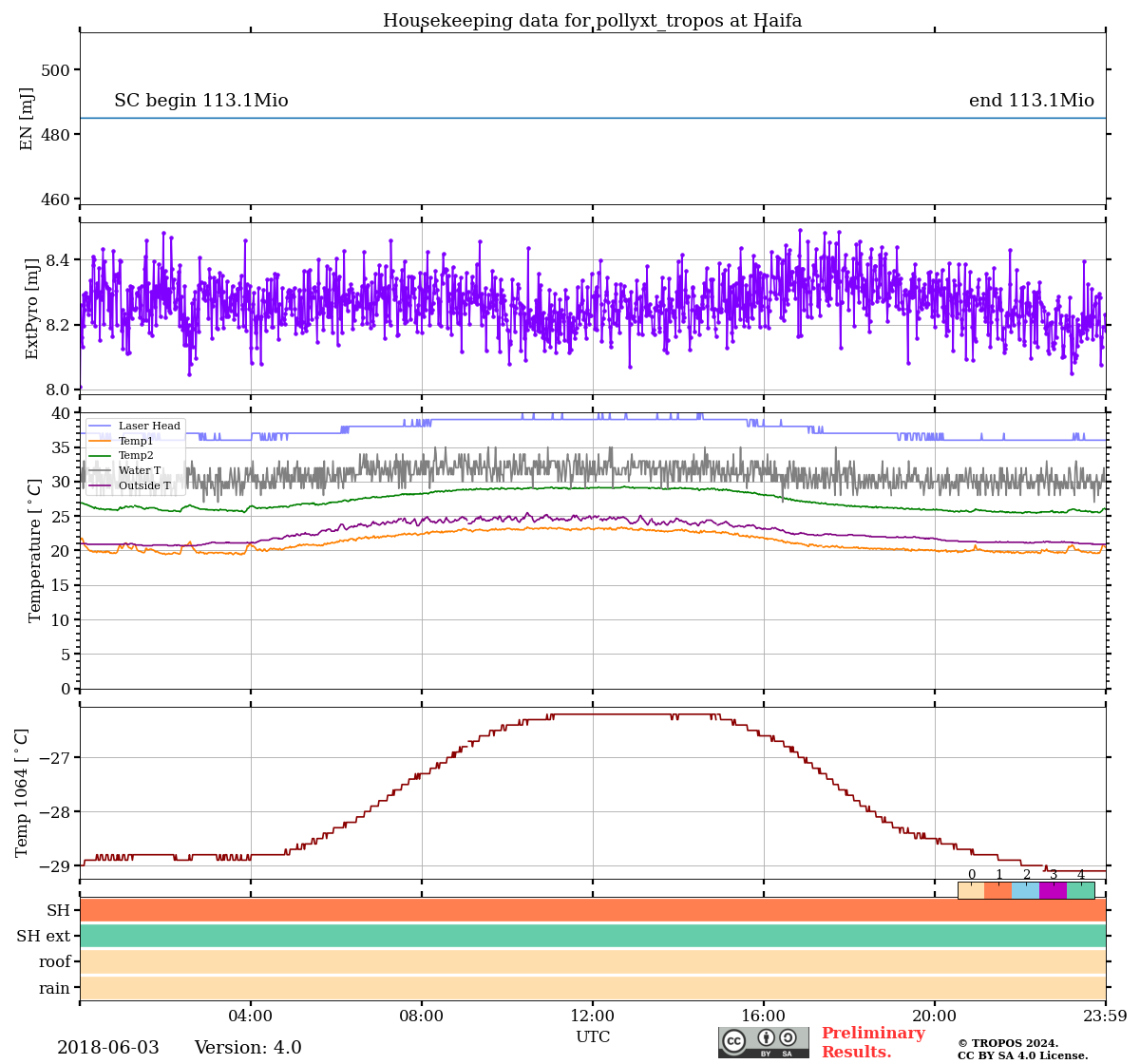The height and width of the screenshot is (1064, 1140).
Task: Click the 40 tick on Temperature axis
Action: coord(61,413)
